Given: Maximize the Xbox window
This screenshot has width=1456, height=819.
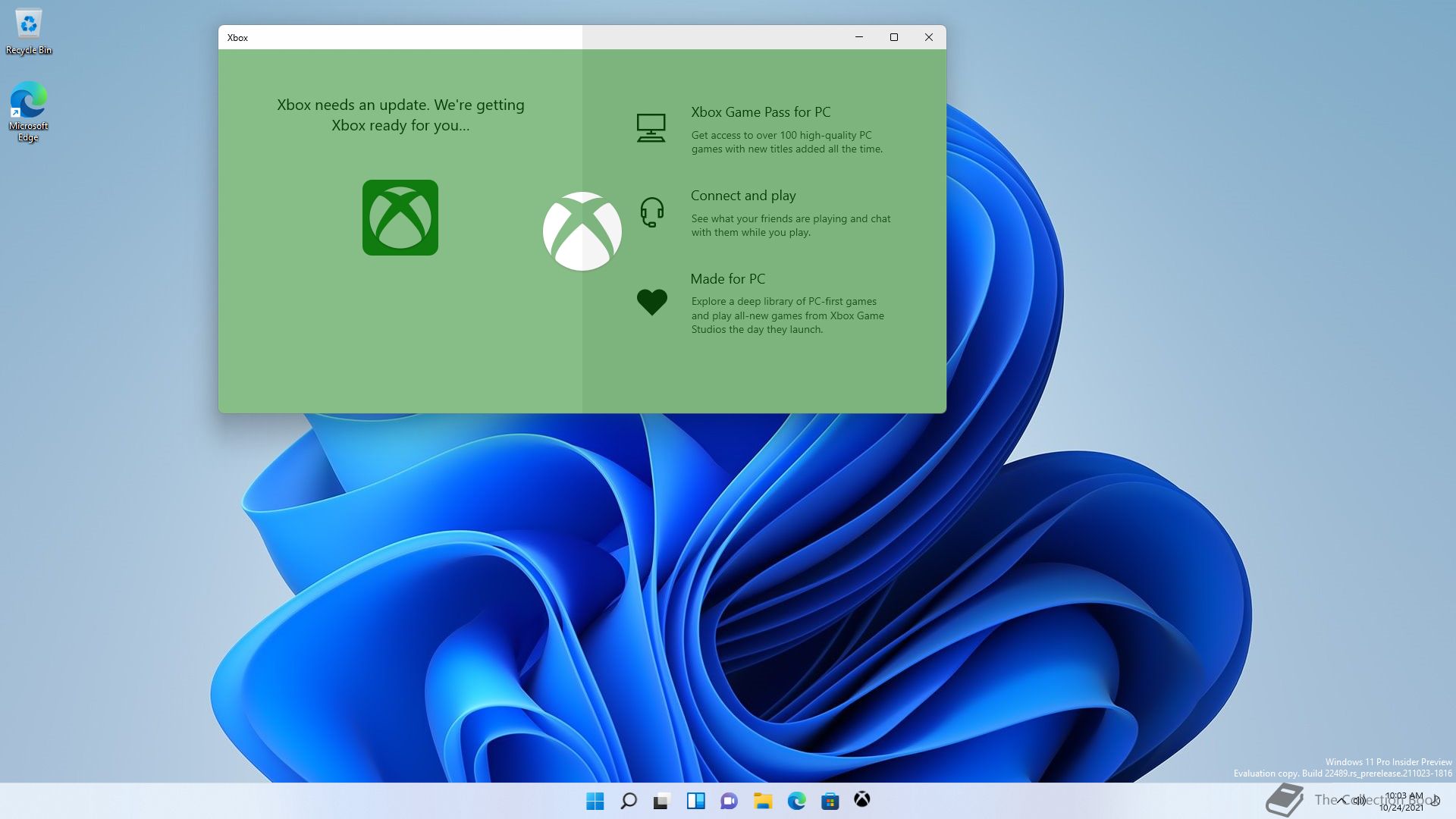Looking at the screenshot, I should [894, 37].
